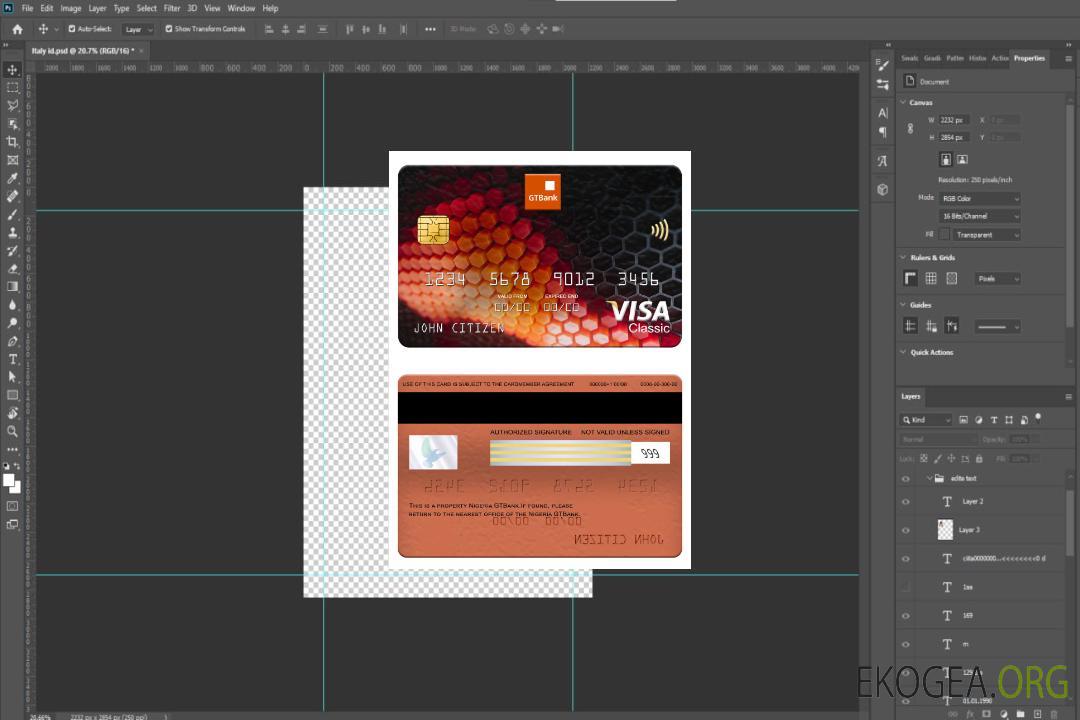Hide the 'edite text' group

(x=906, y=479)
